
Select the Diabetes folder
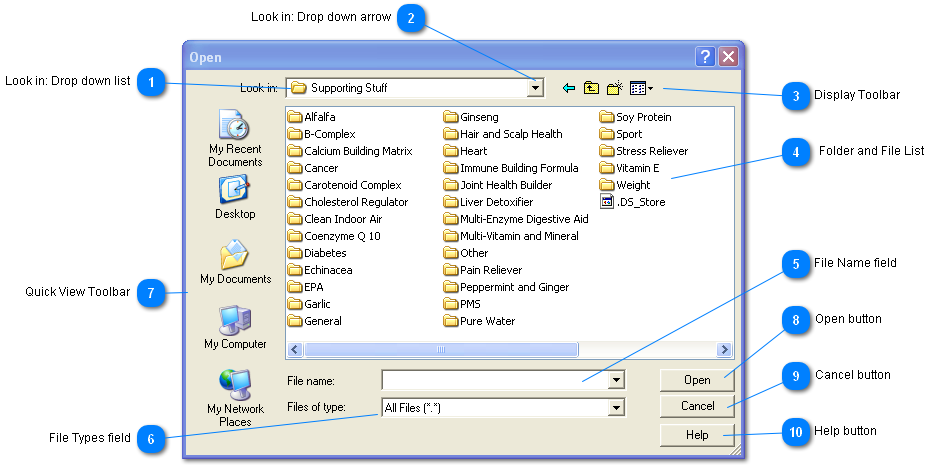click(317, 253)
